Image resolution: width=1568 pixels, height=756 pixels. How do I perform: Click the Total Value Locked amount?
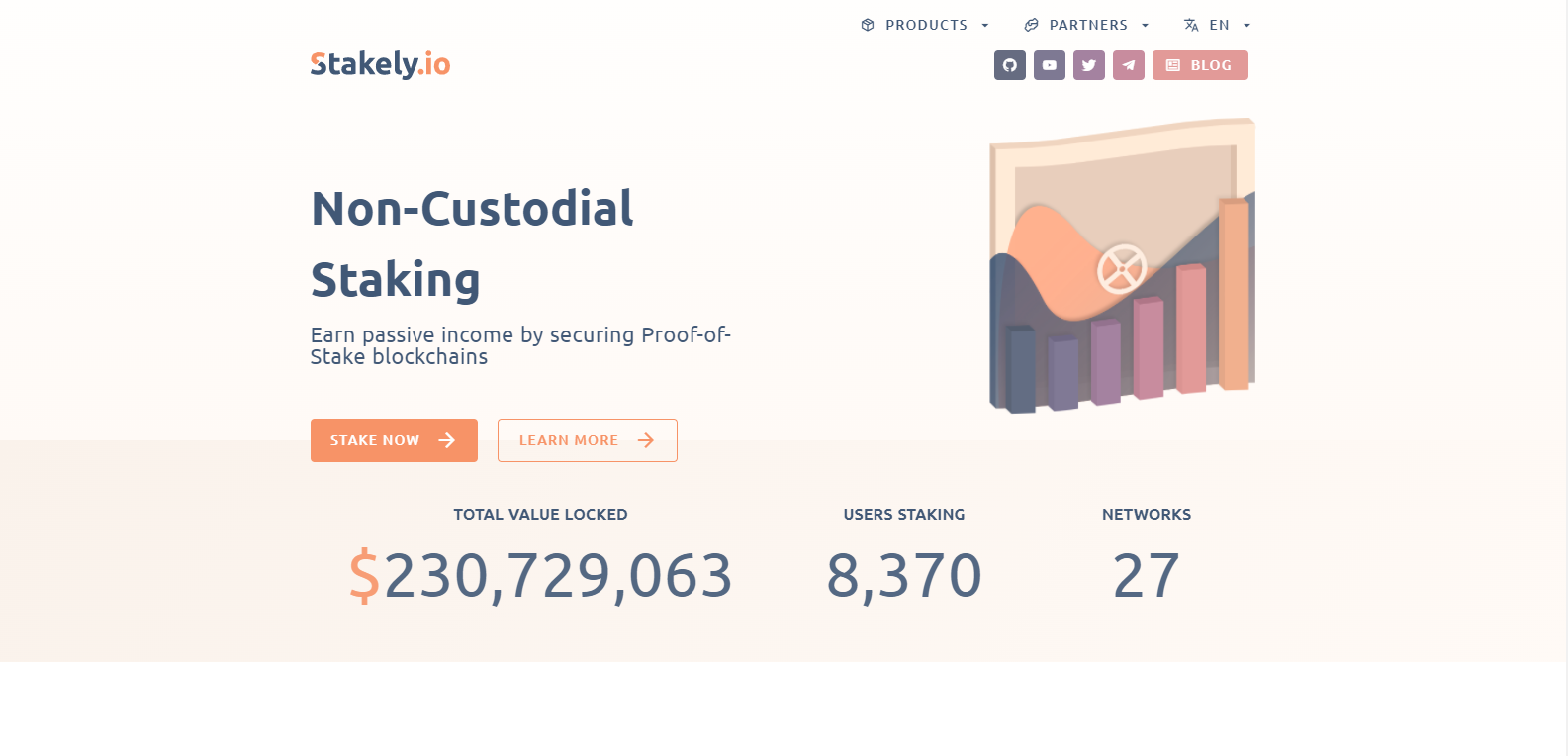540,575
